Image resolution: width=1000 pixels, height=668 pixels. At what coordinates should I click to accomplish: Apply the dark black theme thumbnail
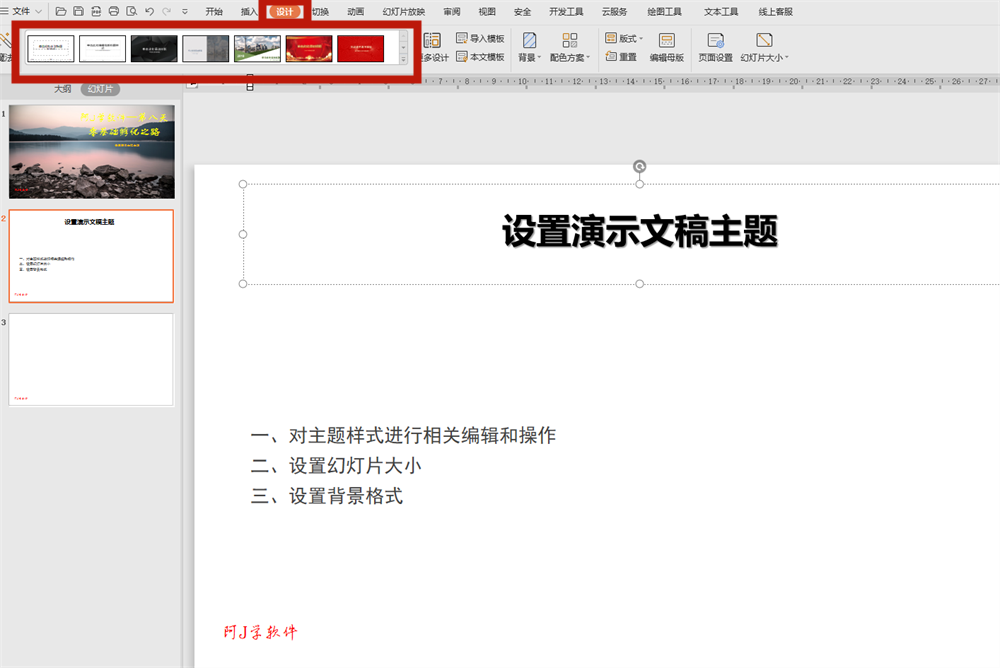154,48
